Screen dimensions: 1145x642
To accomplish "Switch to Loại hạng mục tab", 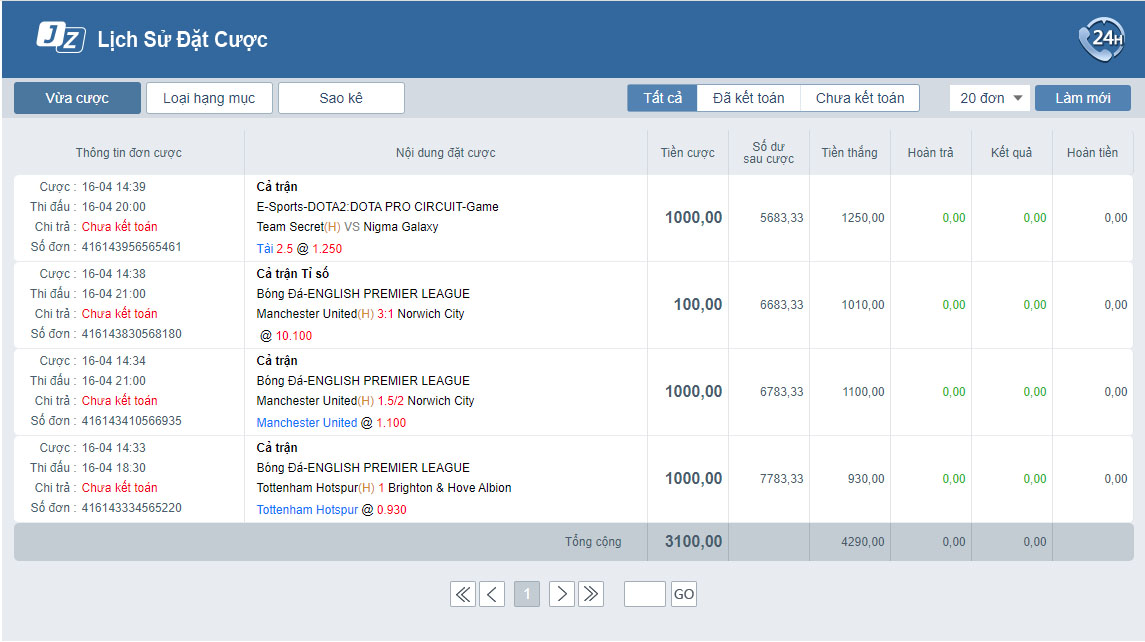I will click(209, 98).
